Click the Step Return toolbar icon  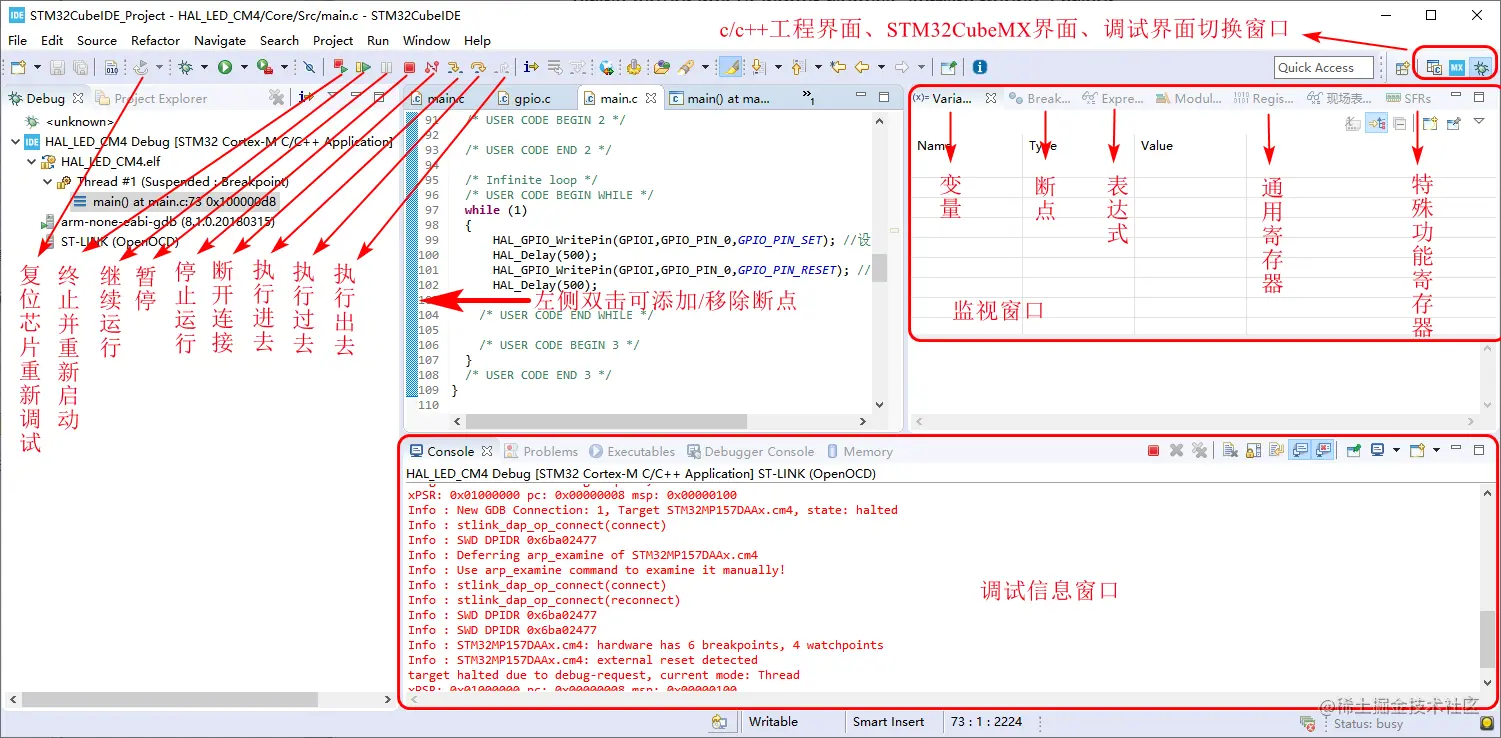click(501, 67)
